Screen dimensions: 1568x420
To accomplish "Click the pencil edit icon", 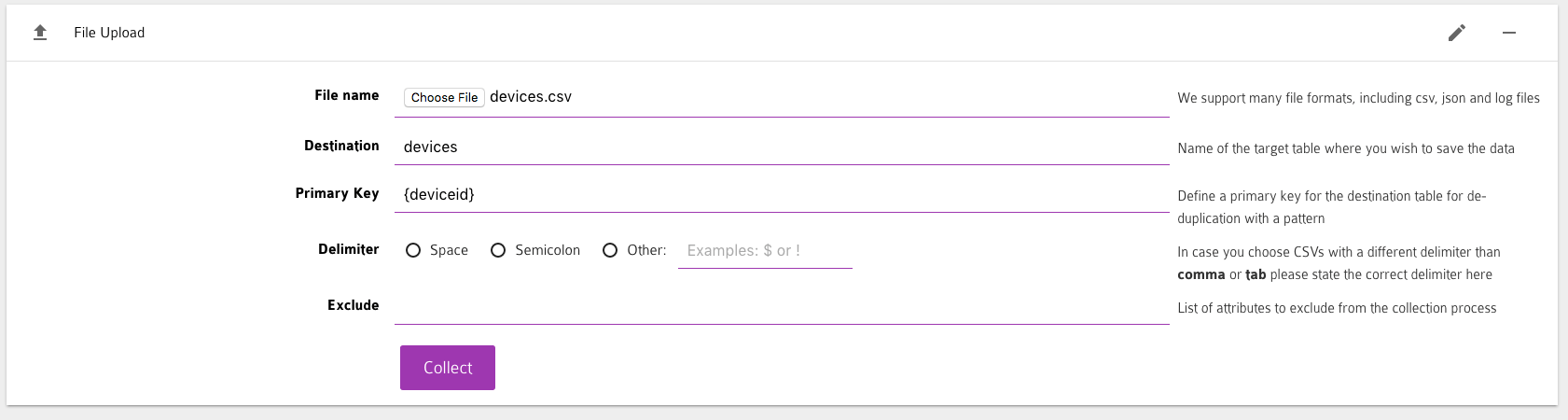I will (x=1456, y=33).
